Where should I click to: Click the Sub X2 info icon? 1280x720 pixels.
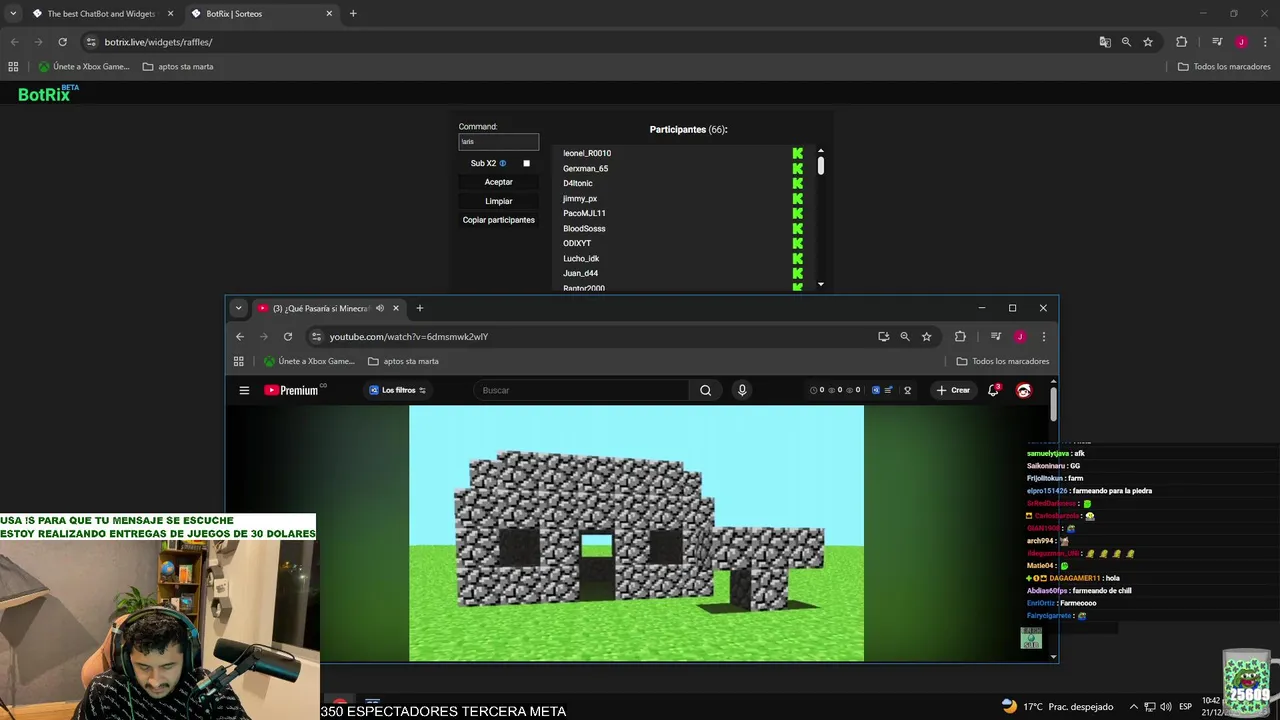503,163
